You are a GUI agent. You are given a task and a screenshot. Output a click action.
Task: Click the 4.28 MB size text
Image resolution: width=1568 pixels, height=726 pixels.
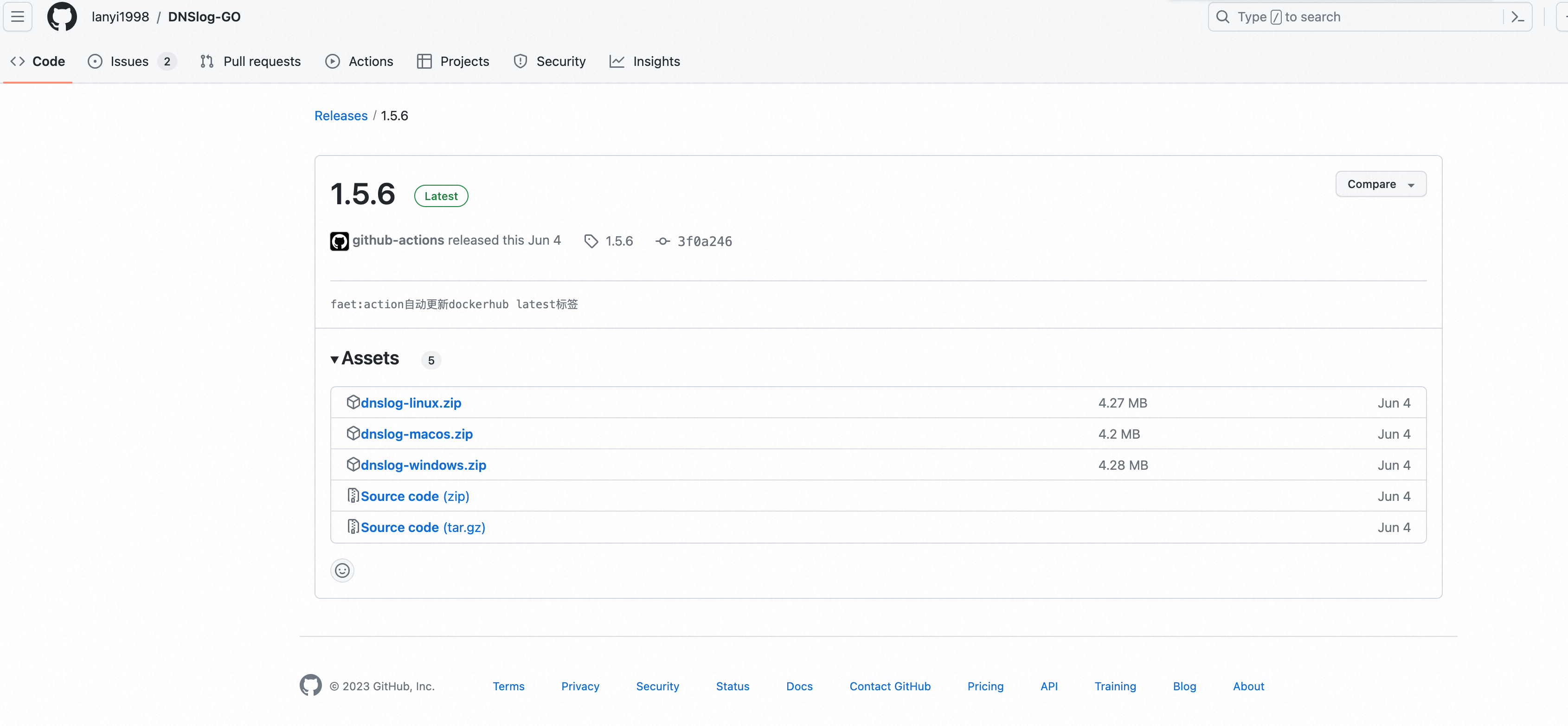pos(1123,465)
